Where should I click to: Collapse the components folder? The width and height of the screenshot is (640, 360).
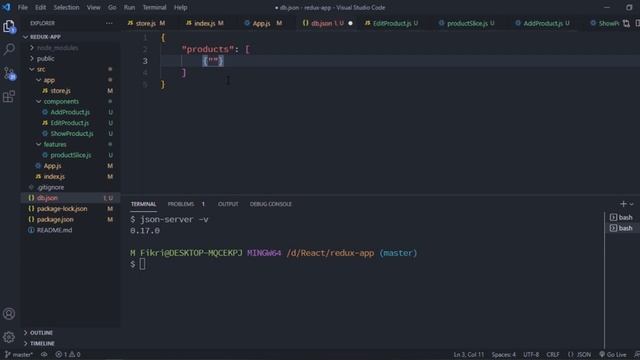point(71,101)
